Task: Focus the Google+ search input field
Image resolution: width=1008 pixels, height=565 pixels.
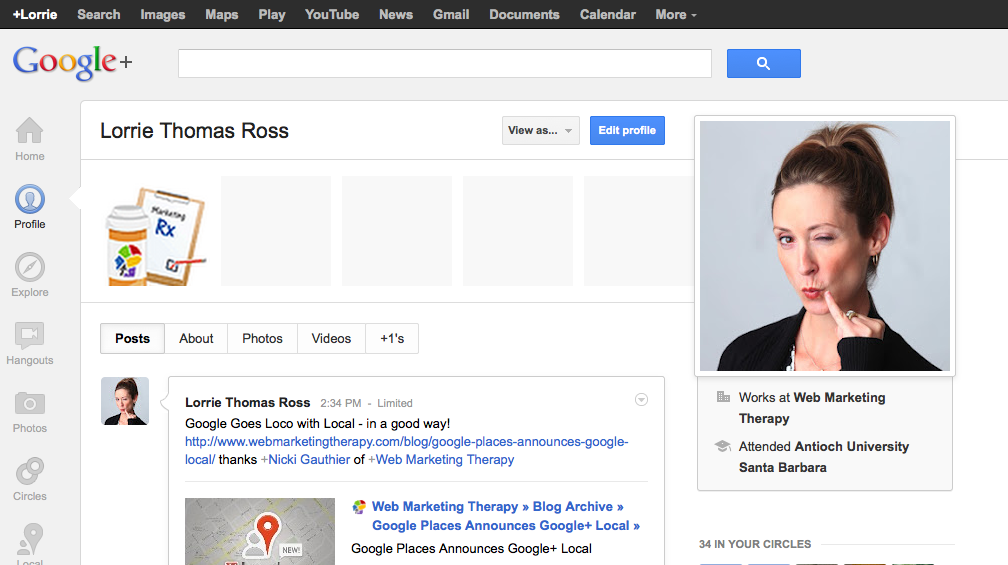Action: [445, 63]
